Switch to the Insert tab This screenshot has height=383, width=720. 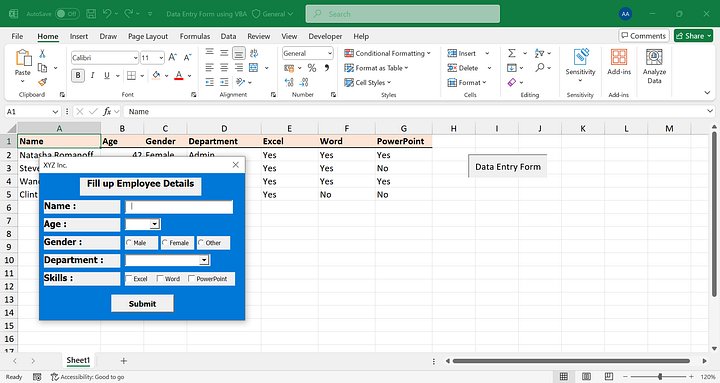click(x=79, y=36)
